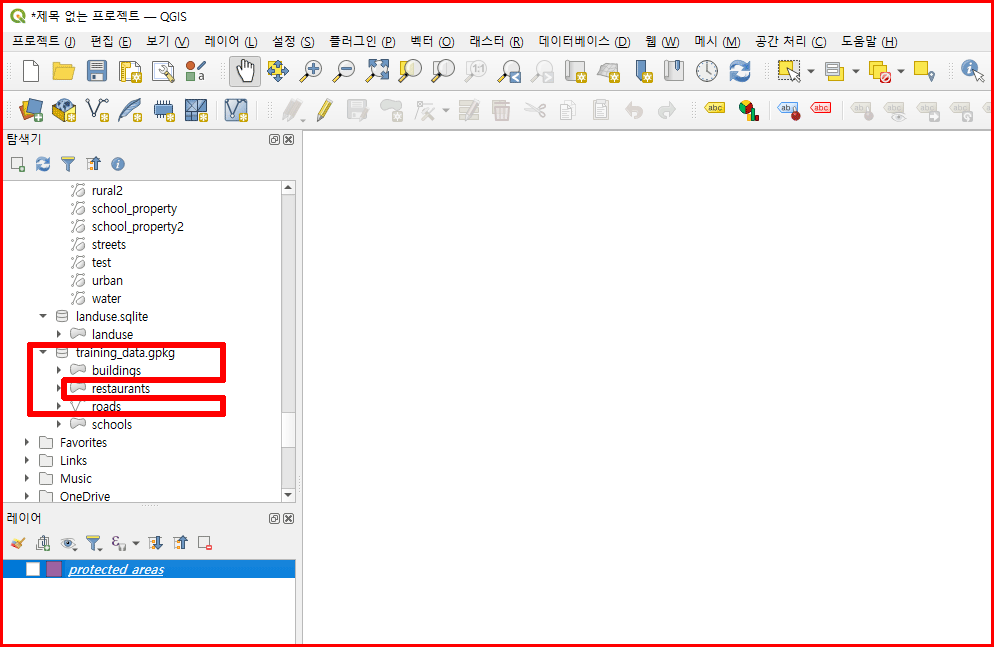Open the 공간 처리 menu
This screenshot has width=994, height=647.
click(791, 41)
